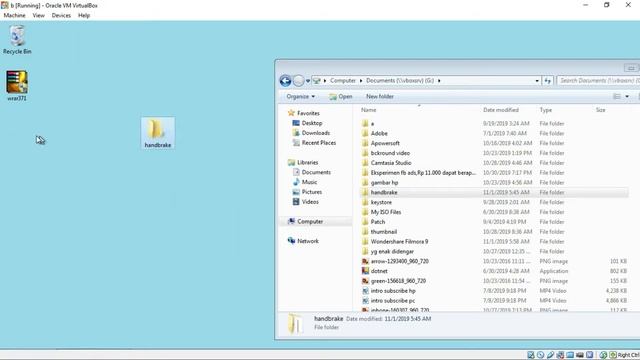Select the My ISO Files folder
Image resolution: width=640 pixels, height=360 pixels.
[x=495, y=212]
